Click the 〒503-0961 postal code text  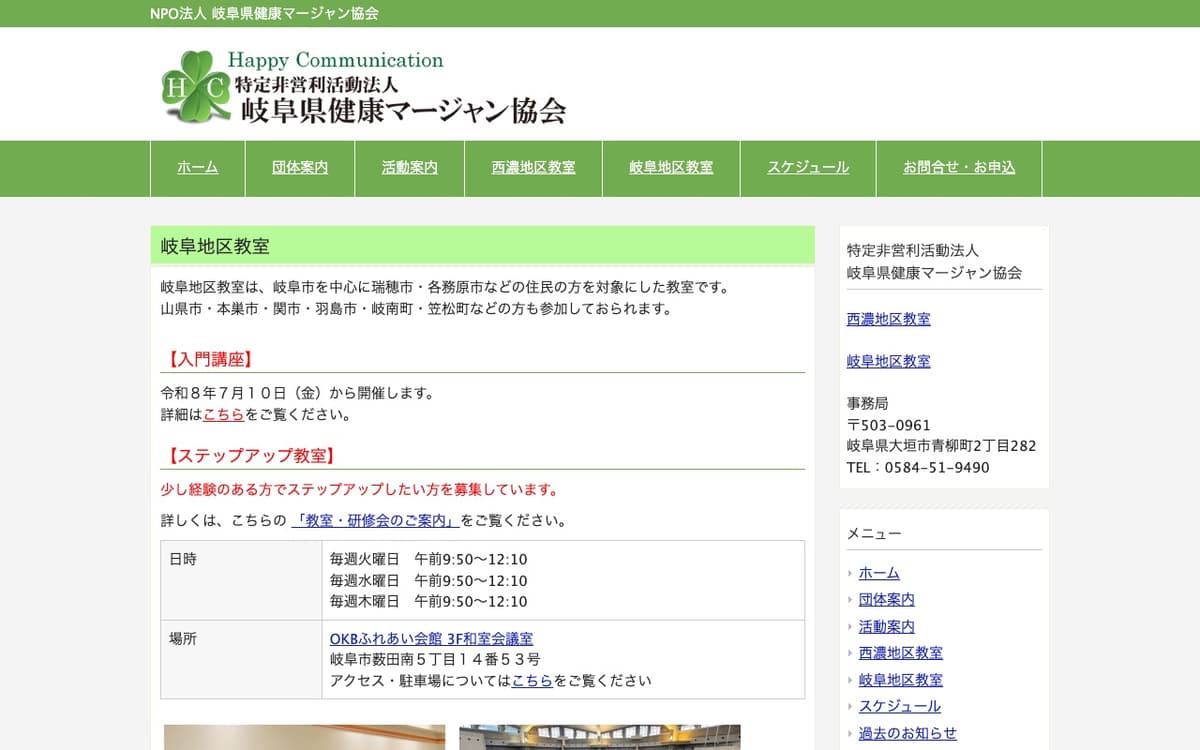point(889,425)
